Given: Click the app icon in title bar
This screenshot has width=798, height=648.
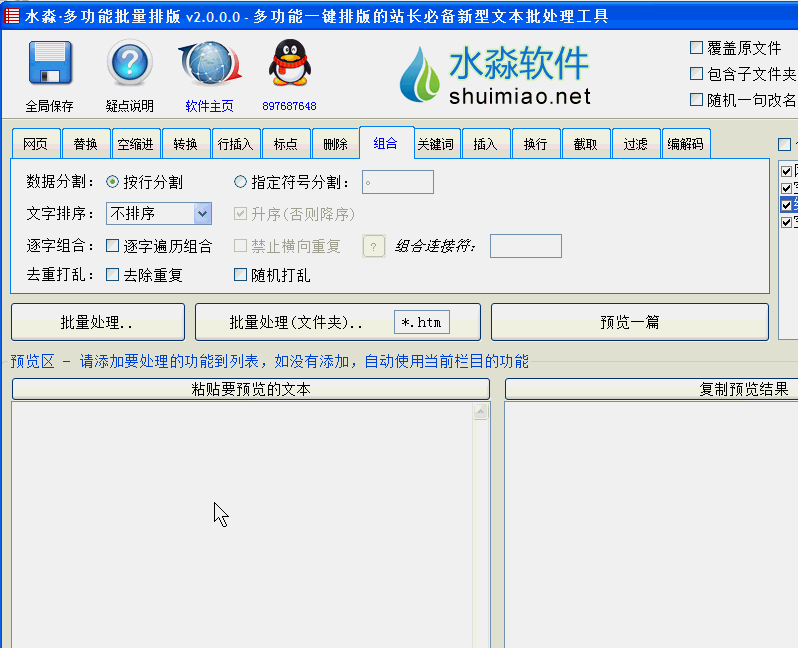Looking at the screenshot, I should click(x=12, y=16).
